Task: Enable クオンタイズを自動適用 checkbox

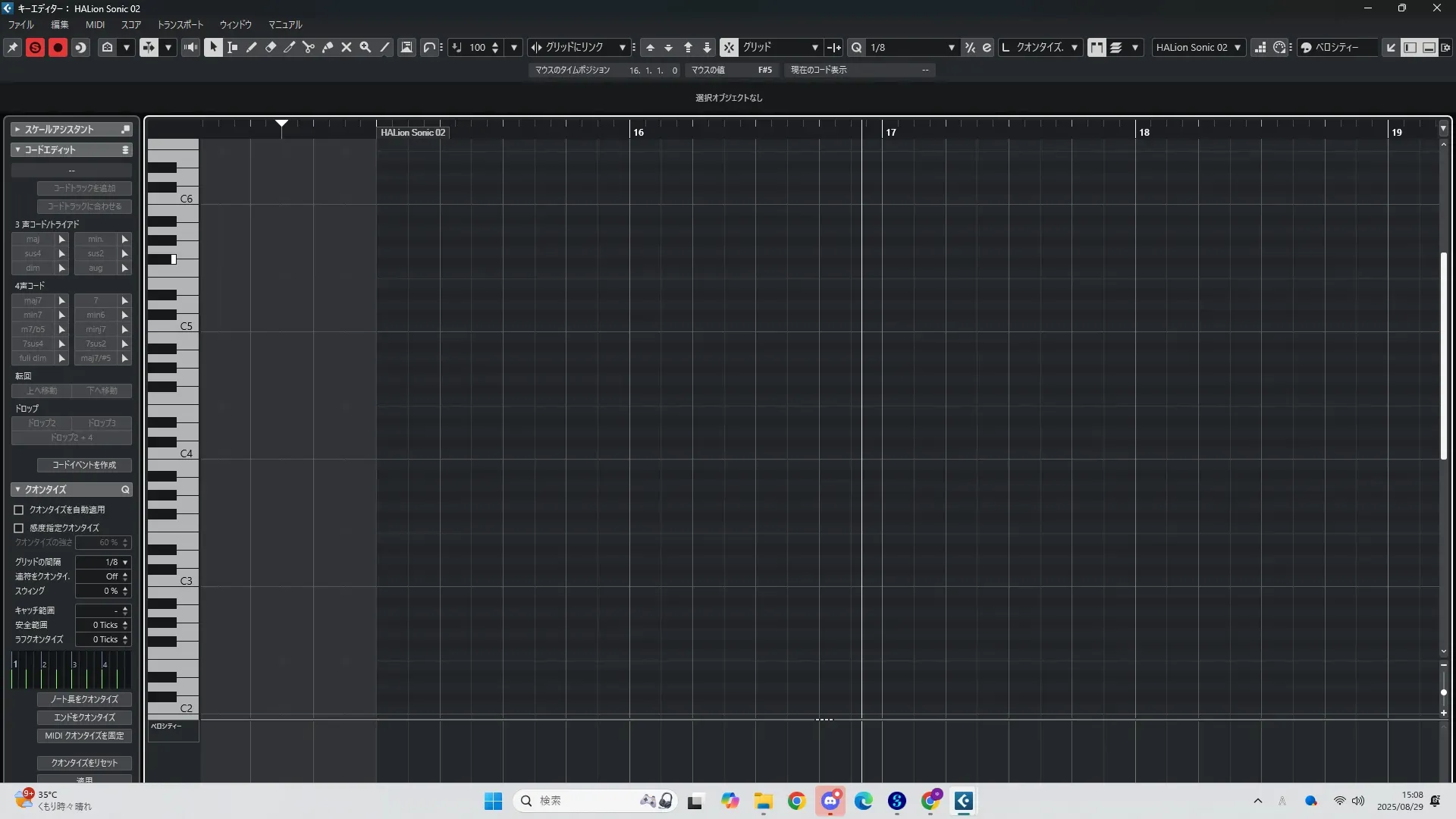Action: click(19, 510)
